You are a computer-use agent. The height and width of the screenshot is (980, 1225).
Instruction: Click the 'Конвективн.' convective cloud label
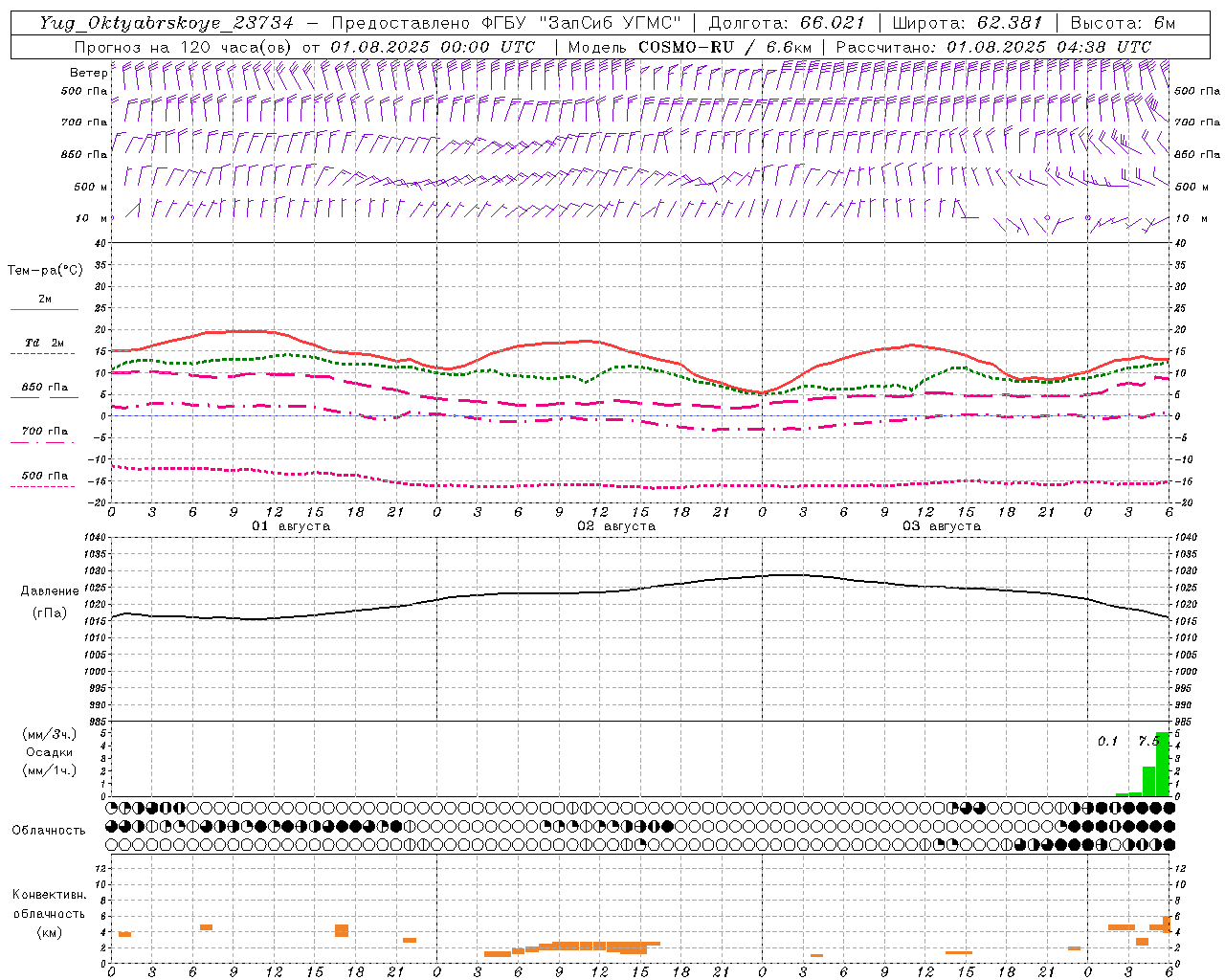[x=49, y=895]
